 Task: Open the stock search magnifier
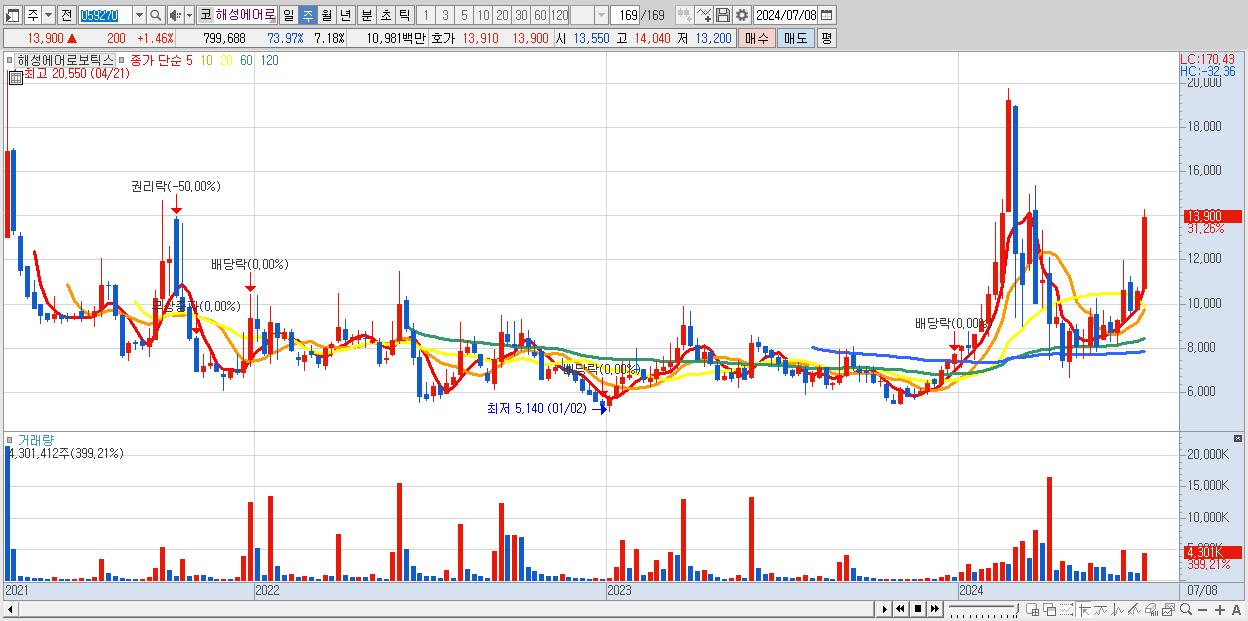pos(155,15)
